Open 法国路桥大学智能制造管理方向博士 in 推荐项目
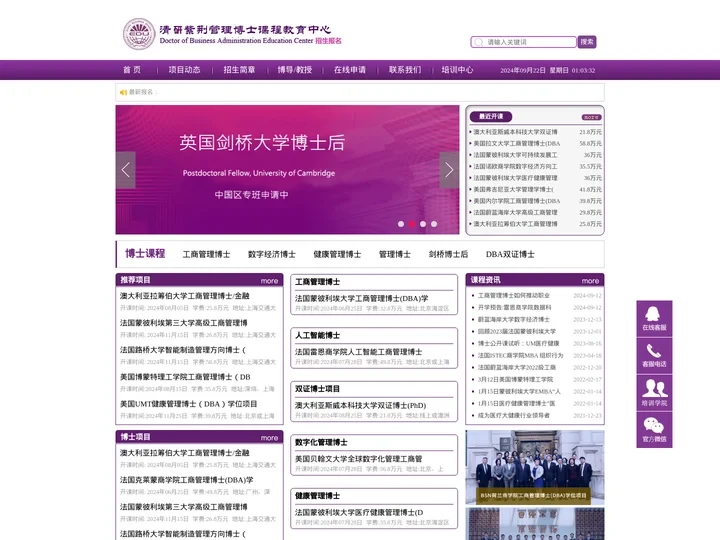This screenshot has width=720, height=540. [183, 350]
